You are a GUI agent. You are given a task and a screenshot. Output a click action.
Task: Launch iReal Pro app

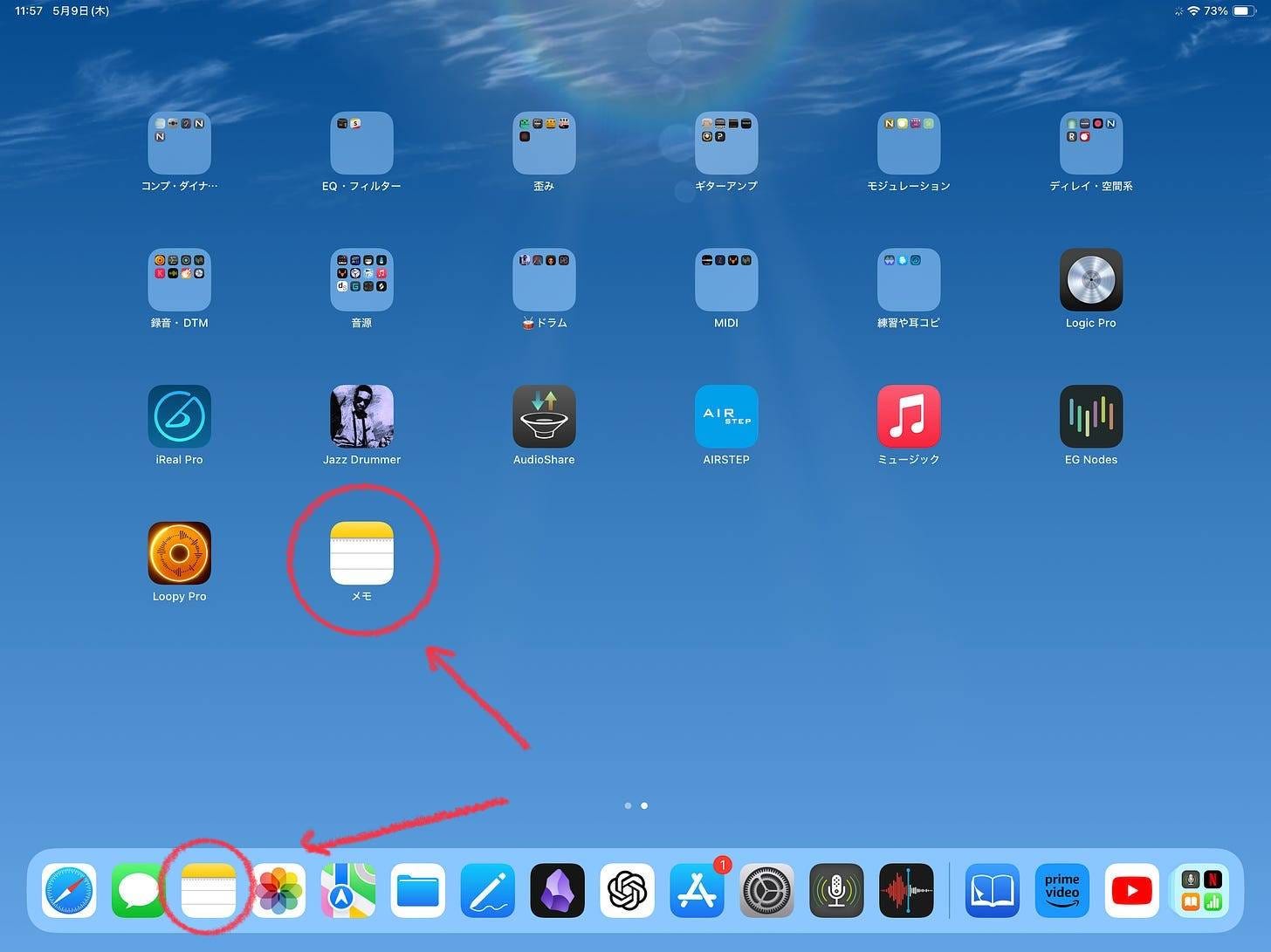179,416
